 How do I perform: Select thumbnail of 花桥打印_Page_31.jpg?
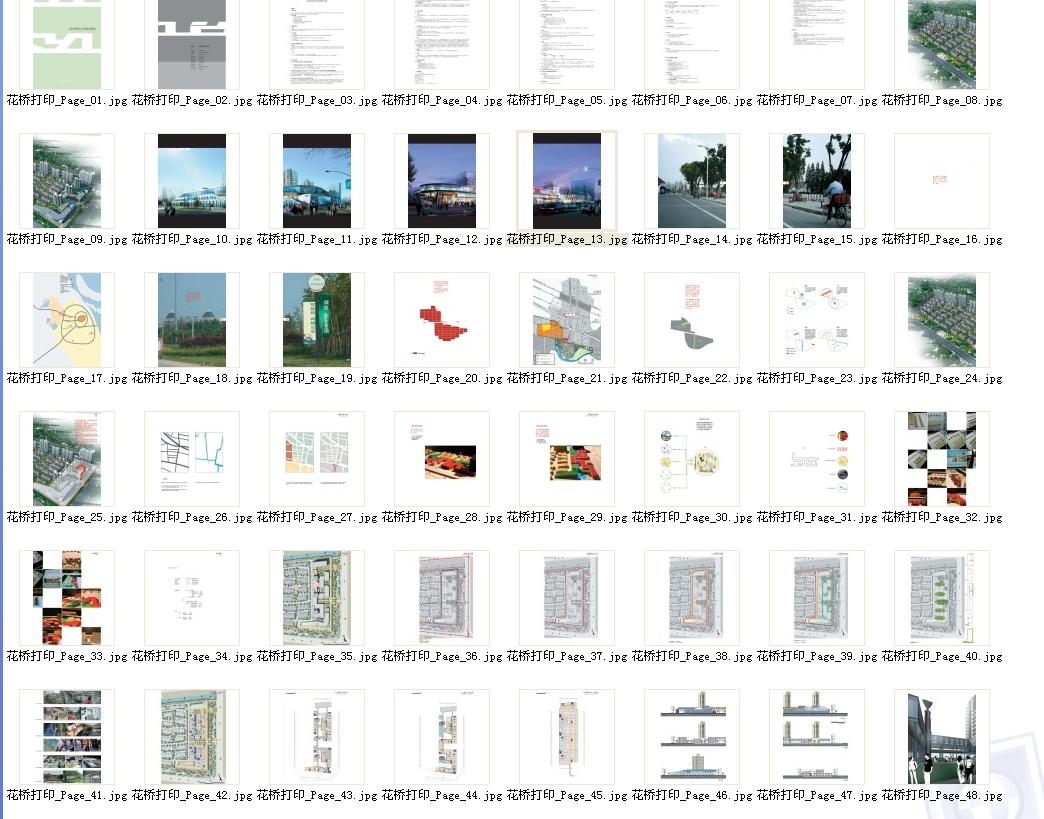click(x=817, y=459)
